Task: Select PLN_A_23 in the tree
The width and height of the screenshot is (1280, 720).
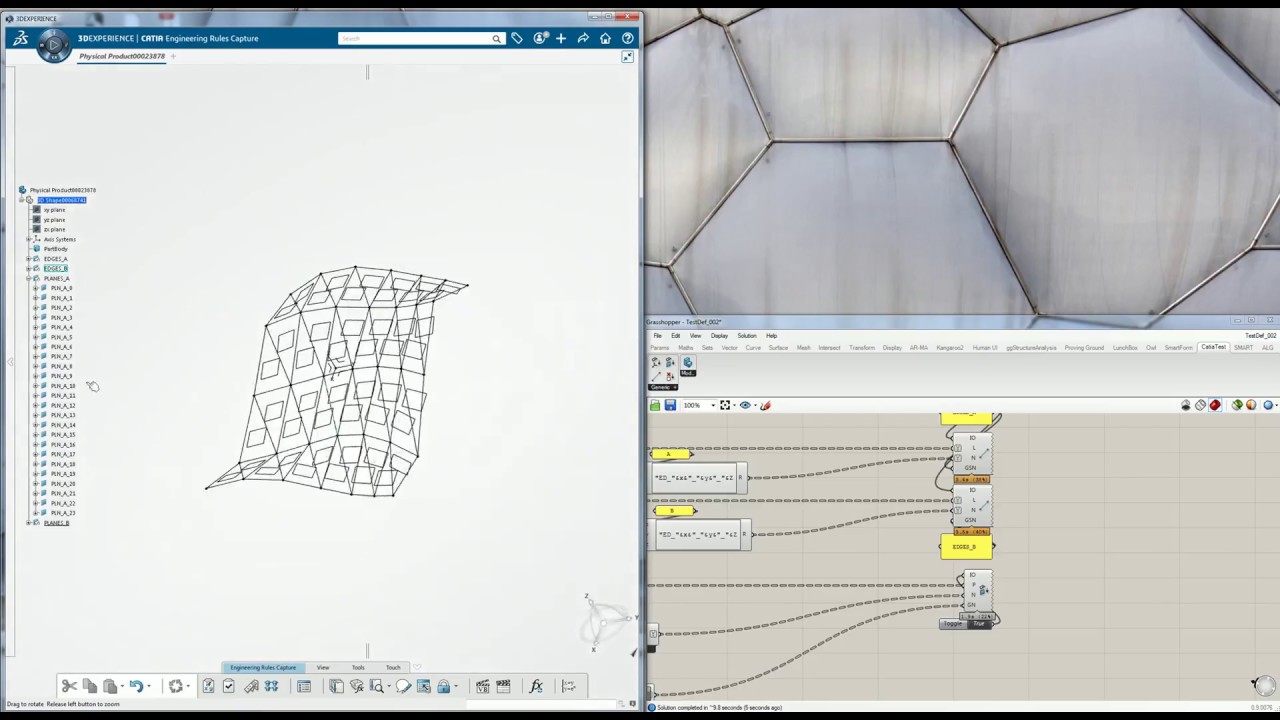Action: (63, 513)
